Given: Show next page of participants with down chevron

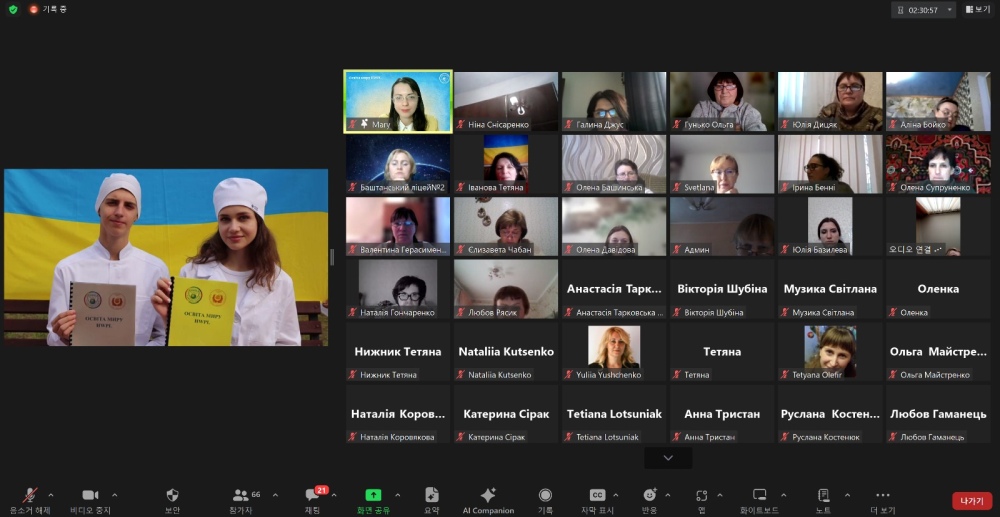Looking at the screenshot, I should [668, 457].
